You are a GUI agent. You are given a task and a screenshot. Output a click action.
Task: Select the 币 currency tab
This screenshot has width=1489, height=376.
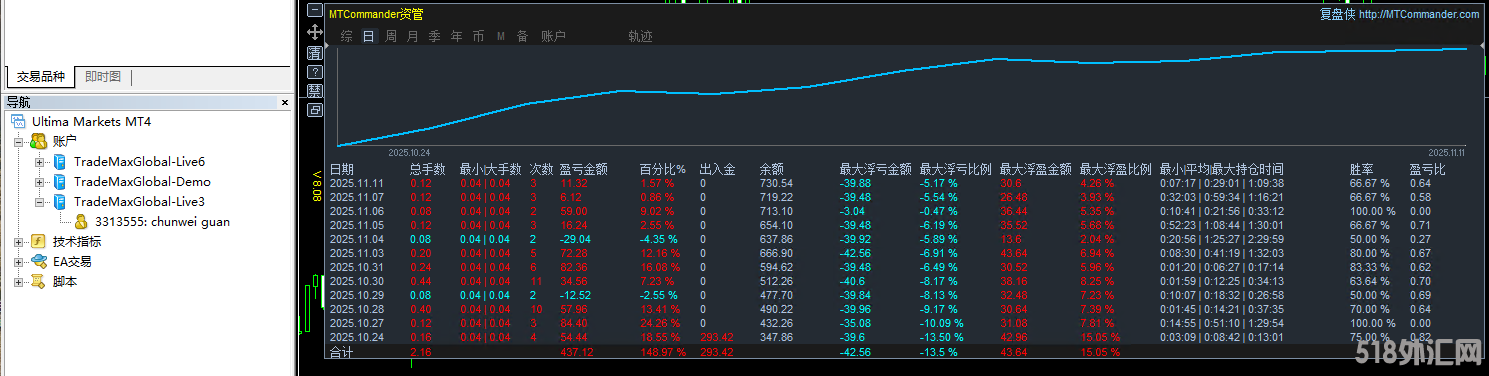[479, 36]
